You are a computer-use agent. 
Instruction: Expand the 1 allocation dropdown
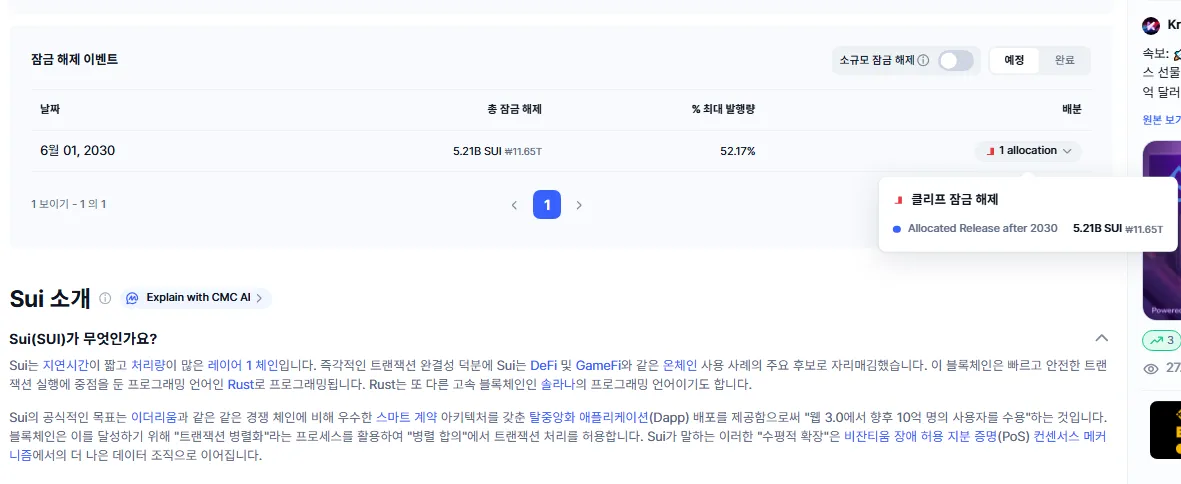click(x=1028, y=151)
